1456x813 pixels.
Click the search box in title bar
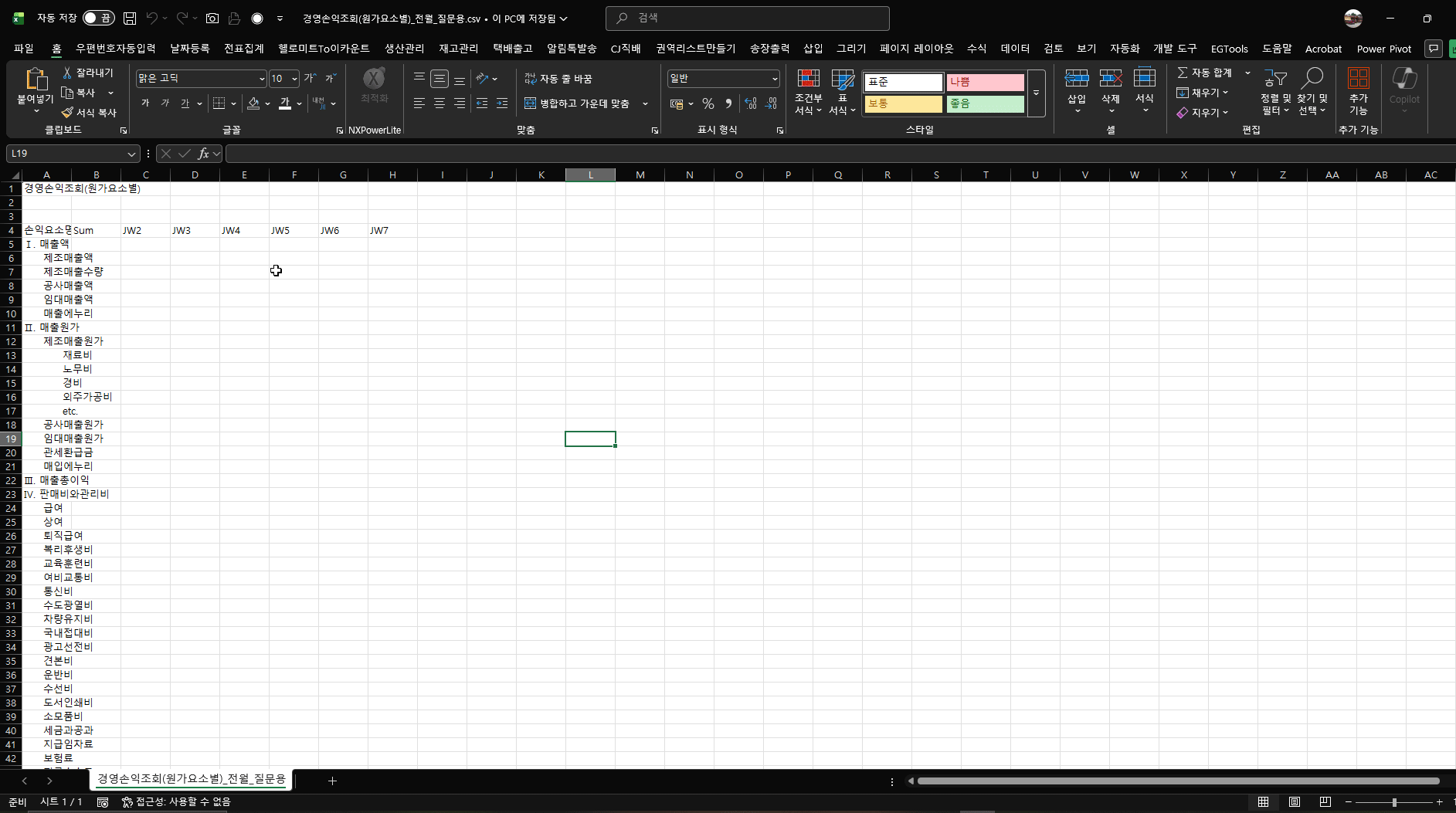click(x=747, y=18)
